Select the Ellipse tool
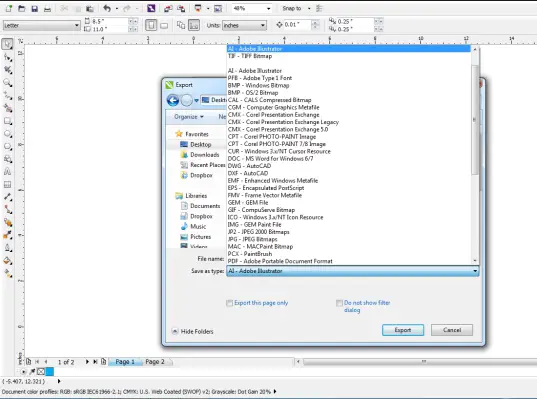 (x=8, y=134)
